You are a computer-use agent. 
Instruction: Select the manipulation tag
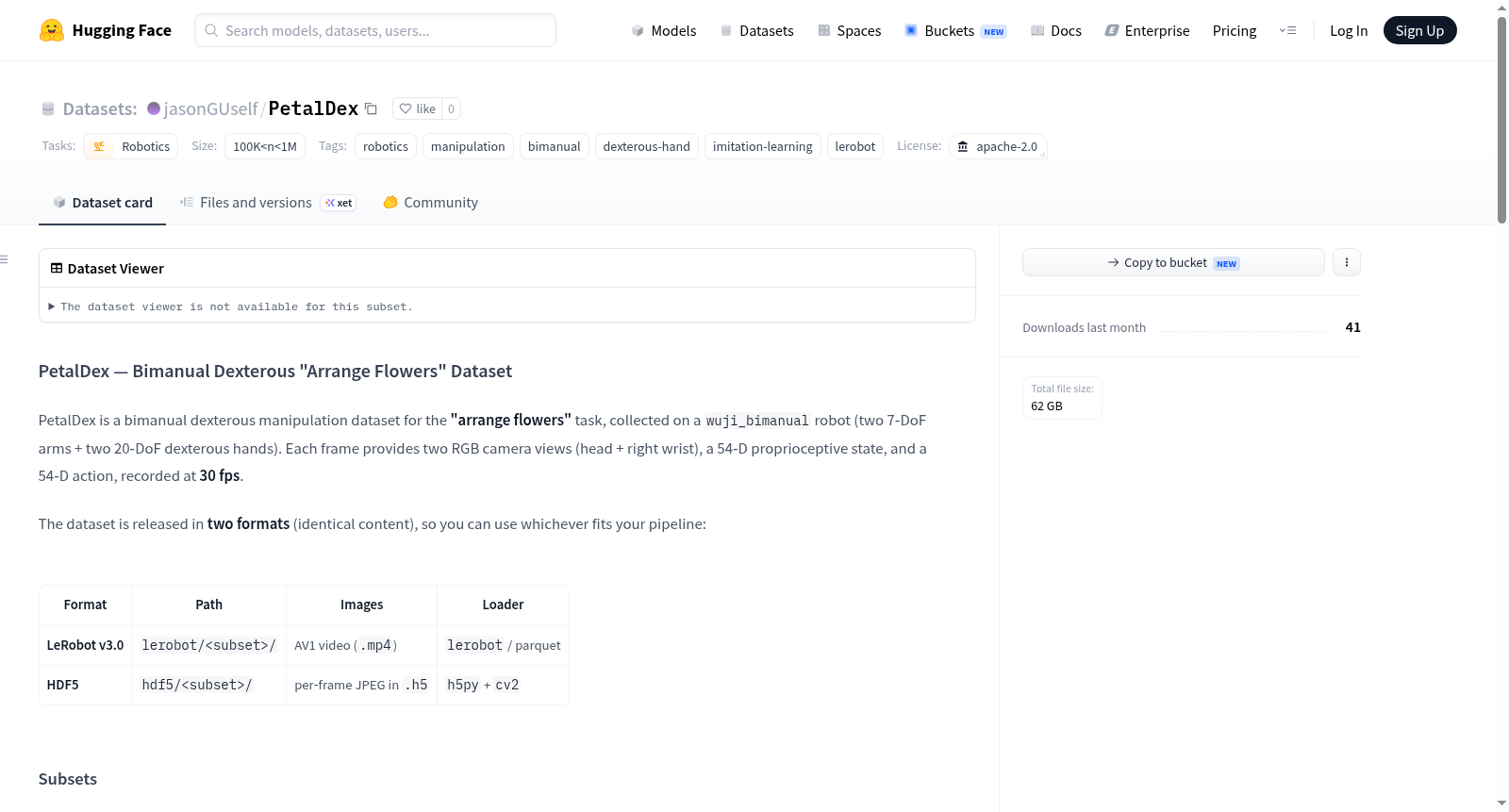click(468, 146)
